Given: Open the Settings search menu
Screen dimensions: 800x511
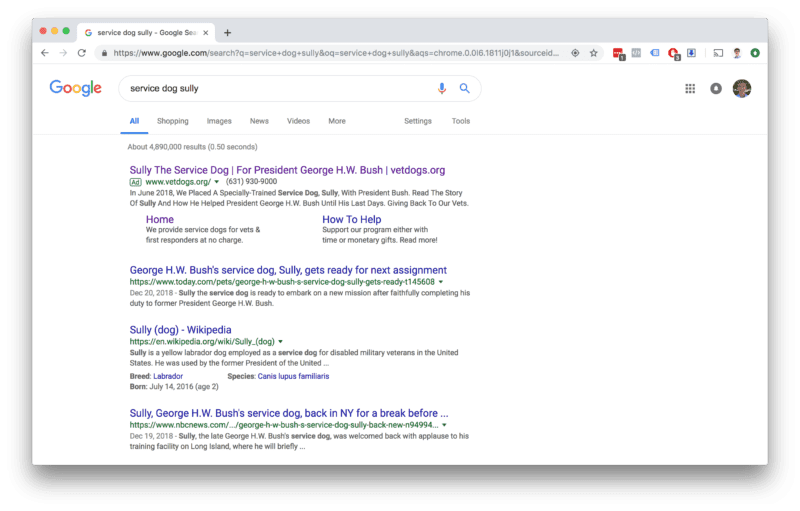Looking at the screenshot, I should click(x=418, y=121).
